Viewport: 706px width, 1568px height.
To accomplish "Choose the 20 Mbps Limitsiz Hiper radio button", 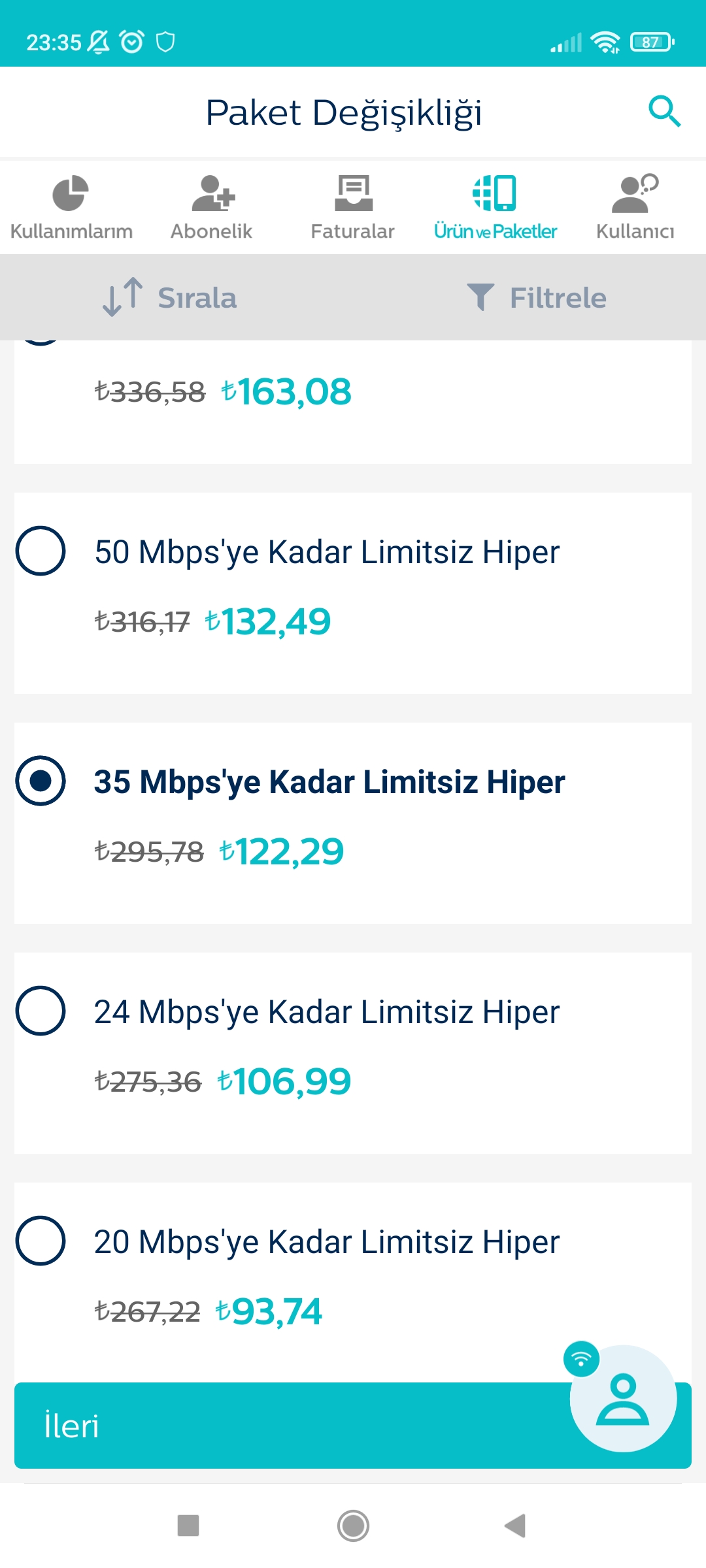I will click(x=41, y=1241).
